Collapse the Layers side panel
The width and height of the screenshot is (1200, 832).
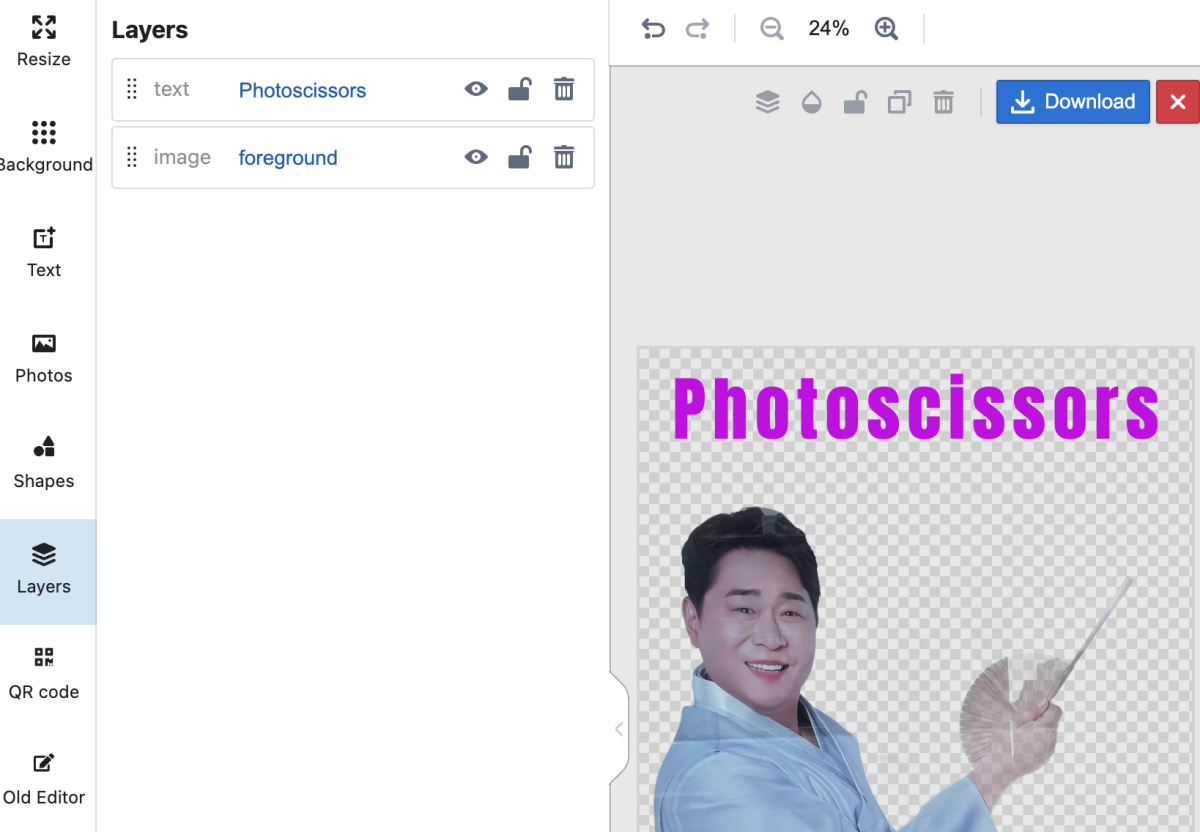click(x=619, y=729)
